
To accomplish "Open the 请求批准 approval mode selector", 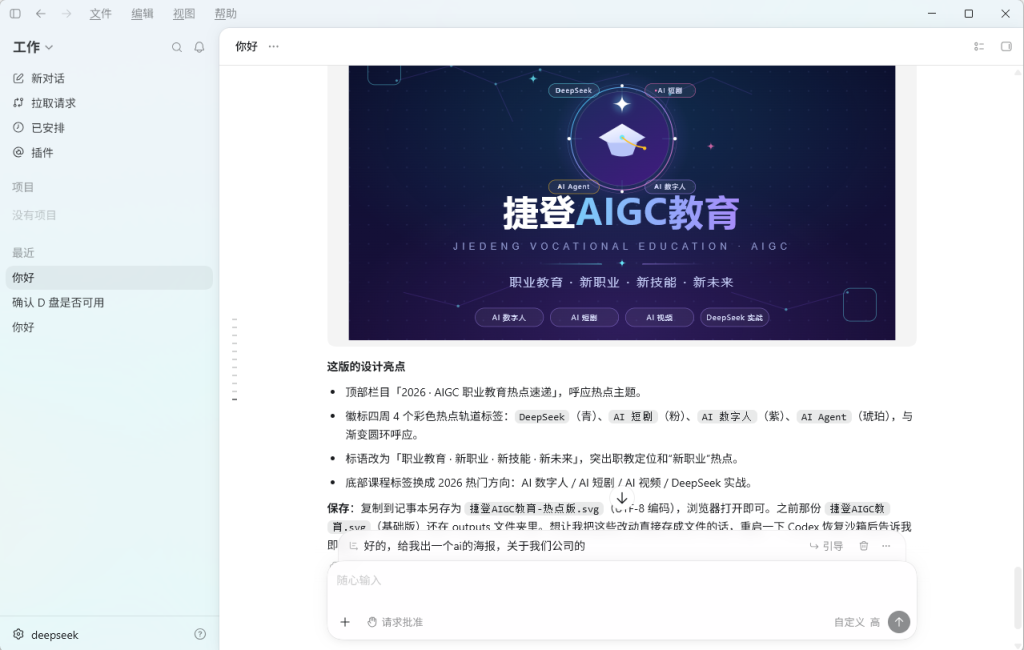I will pyautogui.click(x=395, y=622).
